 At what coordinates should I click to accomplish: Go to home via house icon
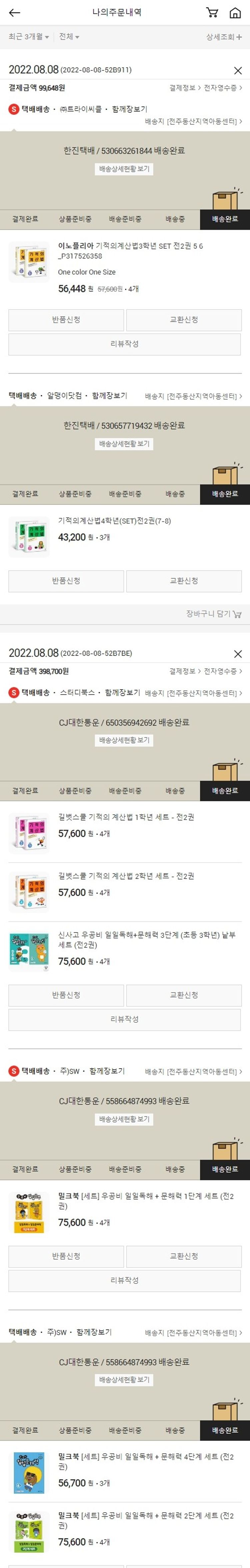[x=235, y=13]
